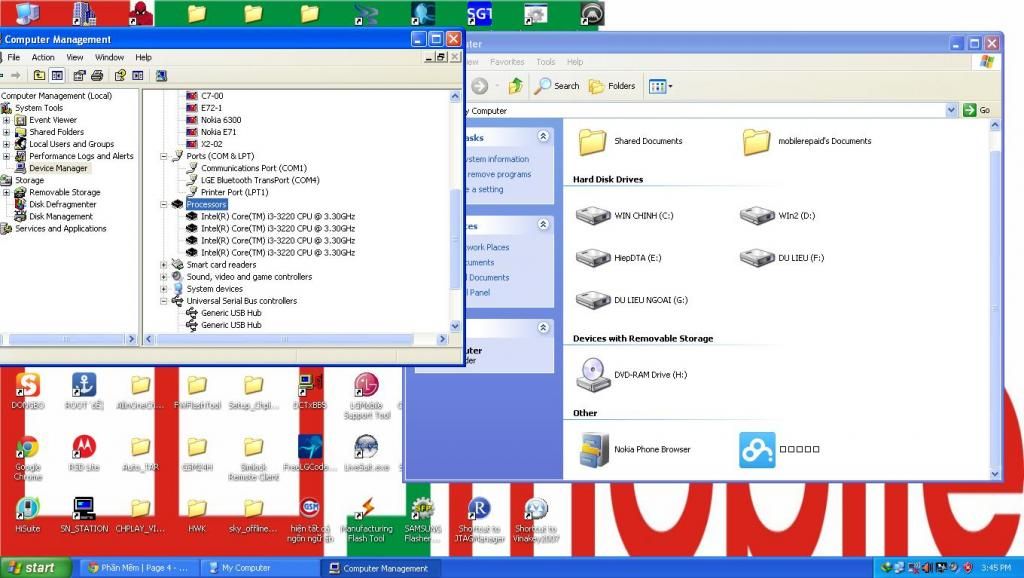1024x578 pixels.
Task: Click the up one level icon in Computer Management
Action: click(x=39, y=76)
